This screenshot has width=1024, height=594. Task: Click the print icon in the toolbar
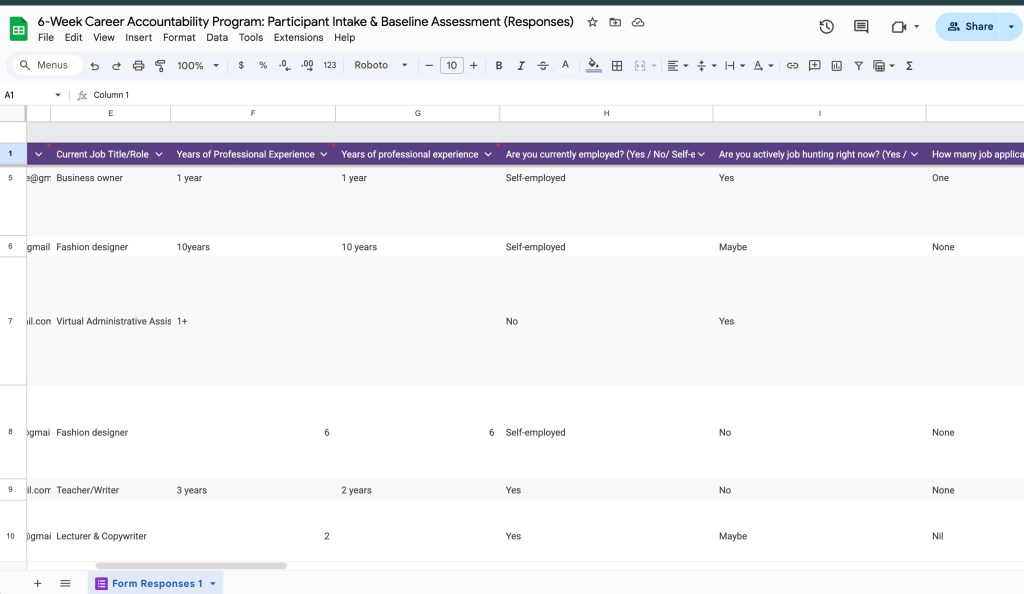point(138,66)
